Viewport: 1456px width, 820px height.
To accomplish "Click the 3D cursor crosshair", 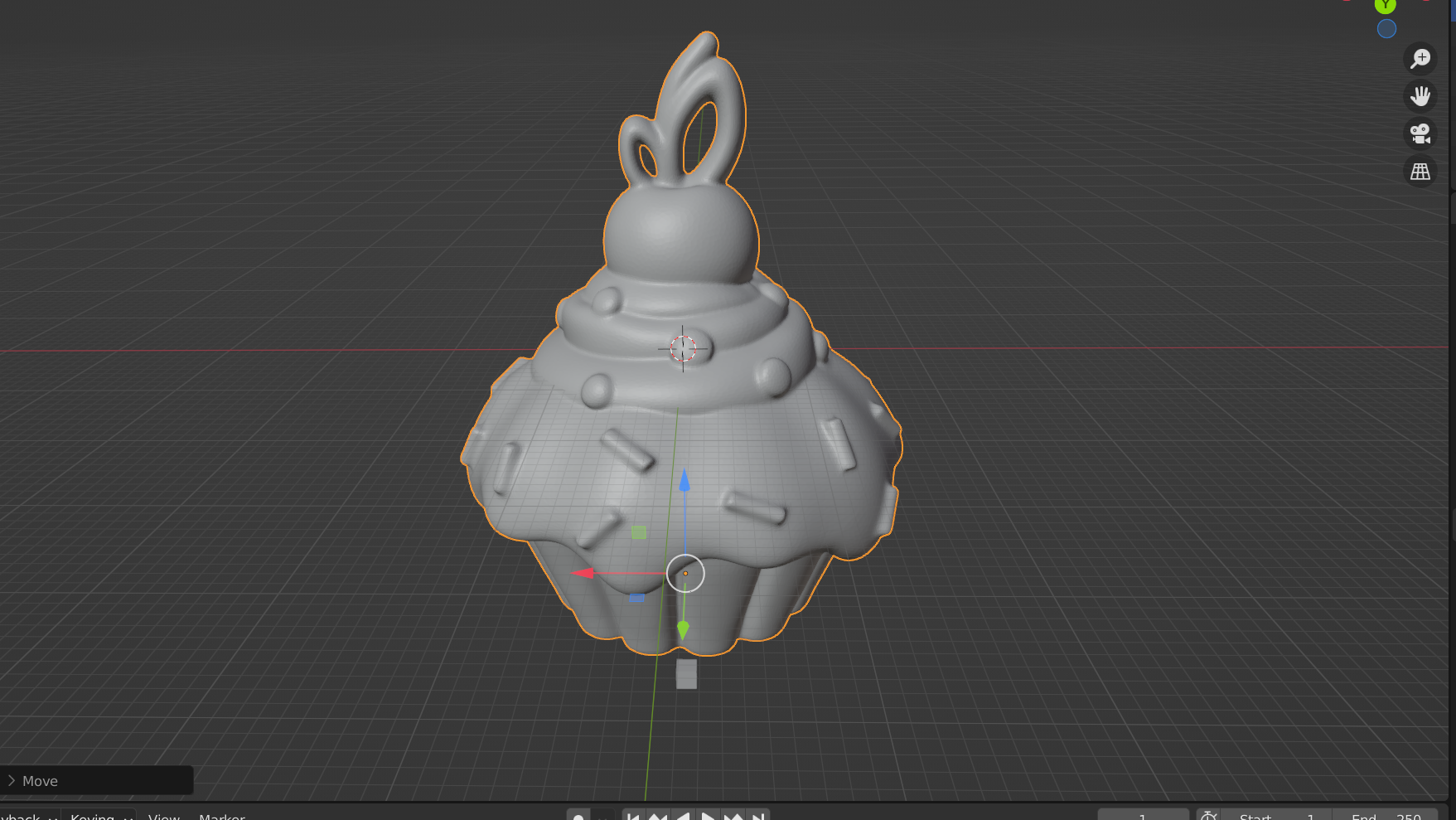I will tap(683, 348).
